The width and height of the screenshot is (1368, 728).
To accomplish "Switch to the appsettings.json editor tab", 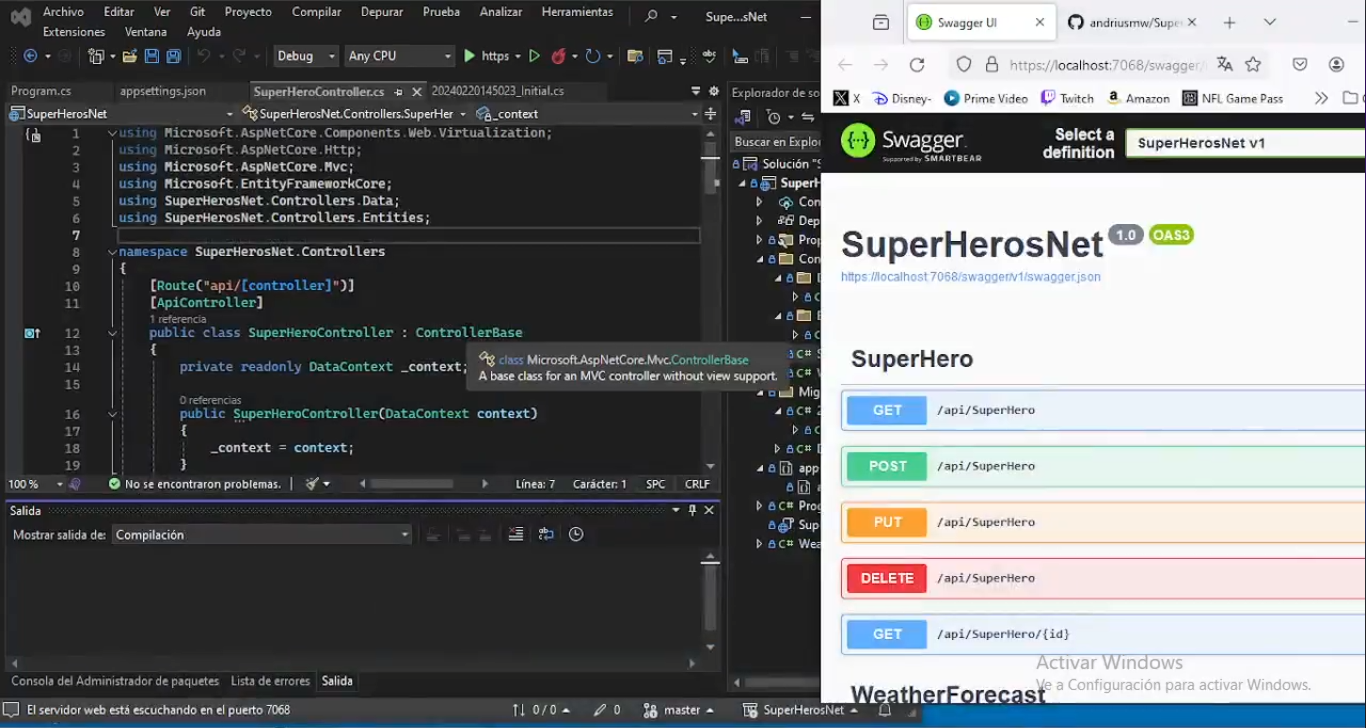I will click(x=162, y=91).
